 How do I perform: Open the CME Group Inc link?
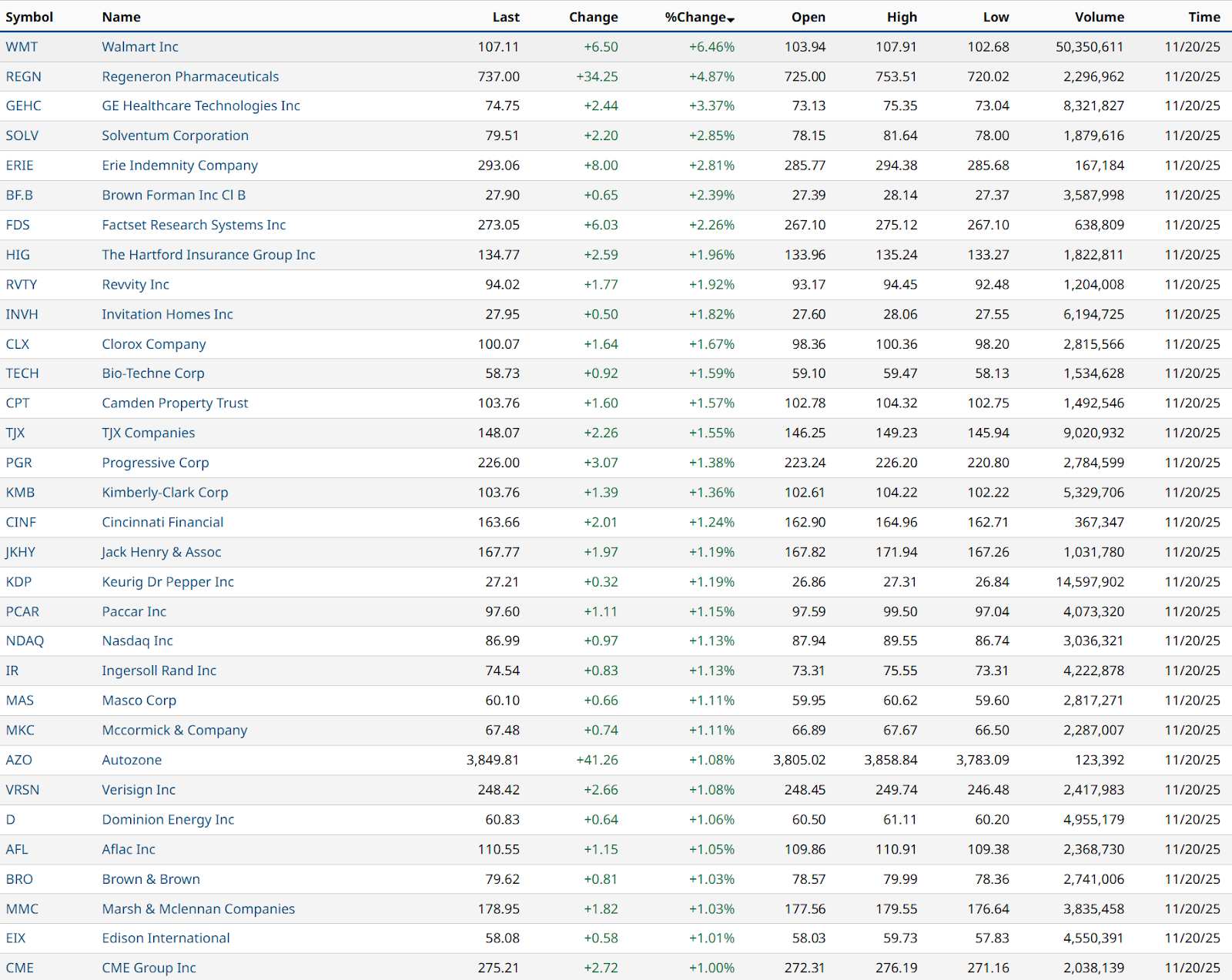pos(149,968)
